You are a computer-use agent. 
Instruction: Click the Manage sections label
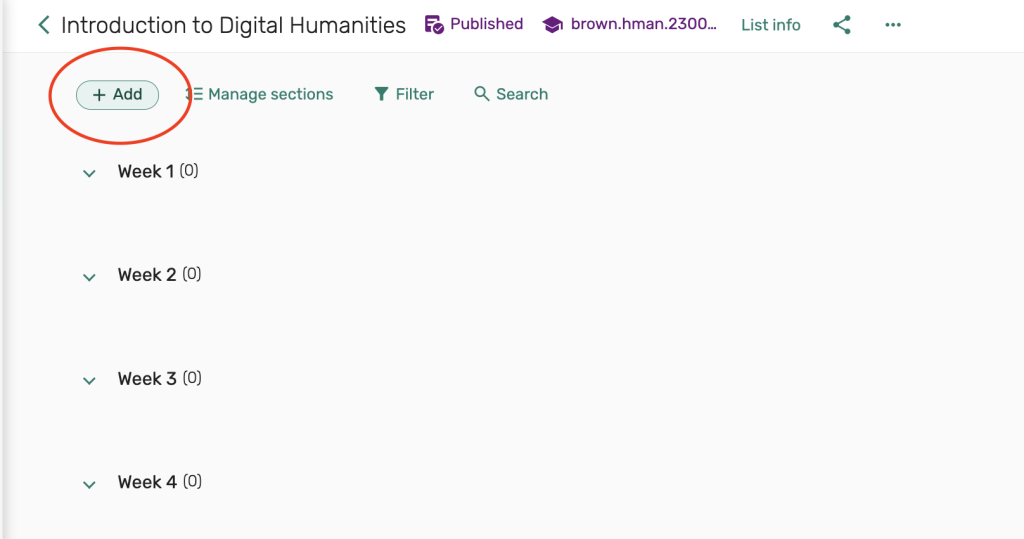click(x=270, y=94)
